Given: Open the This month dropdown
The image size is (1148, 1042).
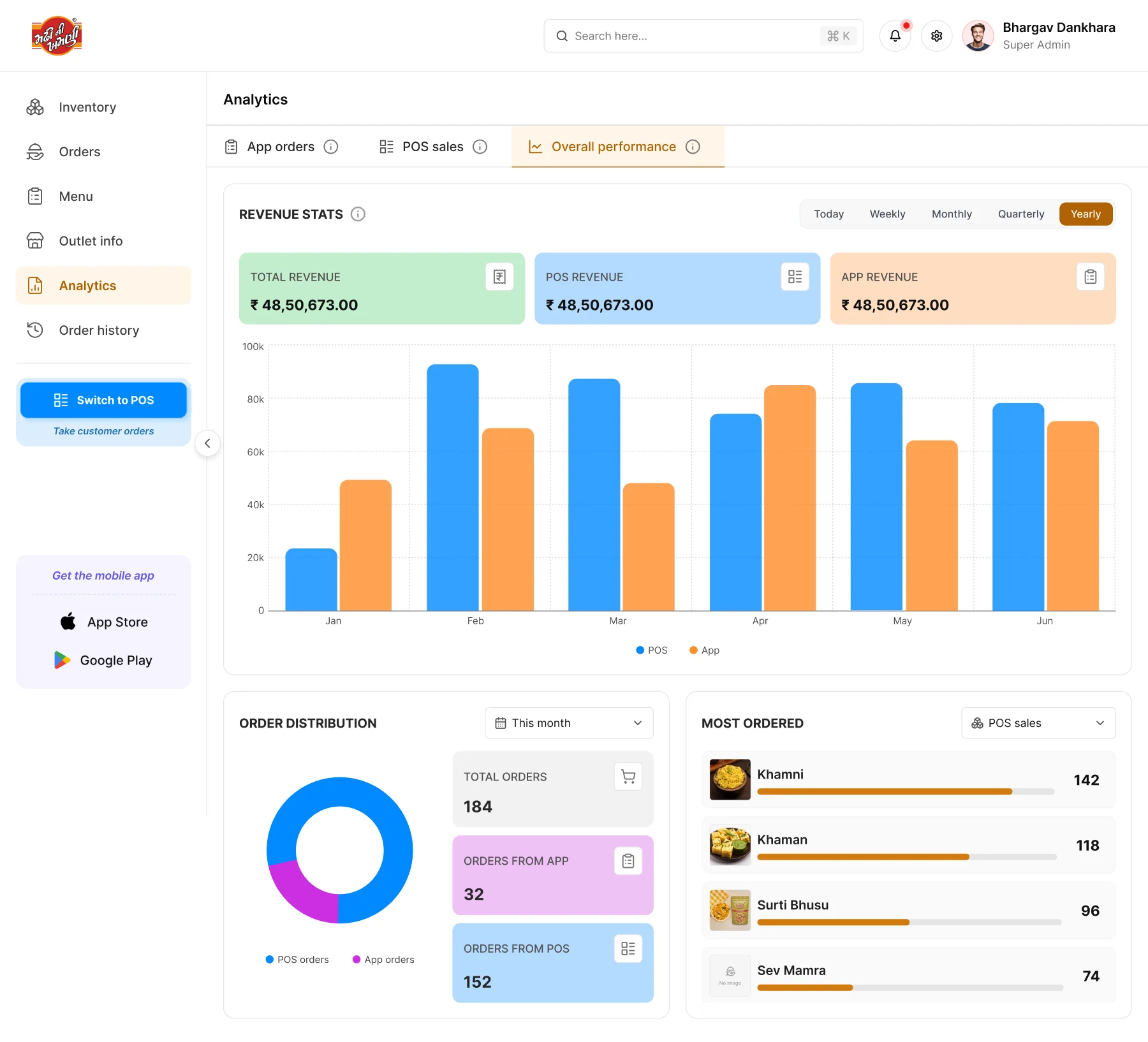Looking at the screenshot, I should point(569,723).
